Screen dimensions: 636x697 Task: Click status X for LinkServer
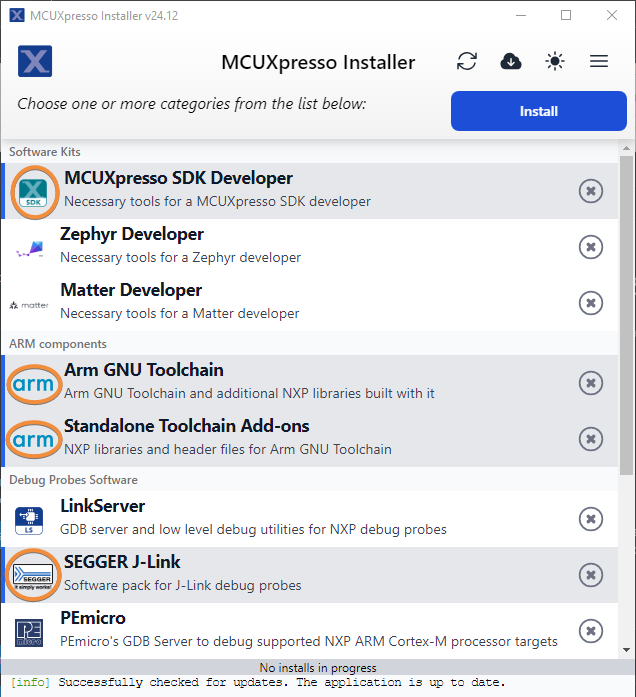(591, 519)
